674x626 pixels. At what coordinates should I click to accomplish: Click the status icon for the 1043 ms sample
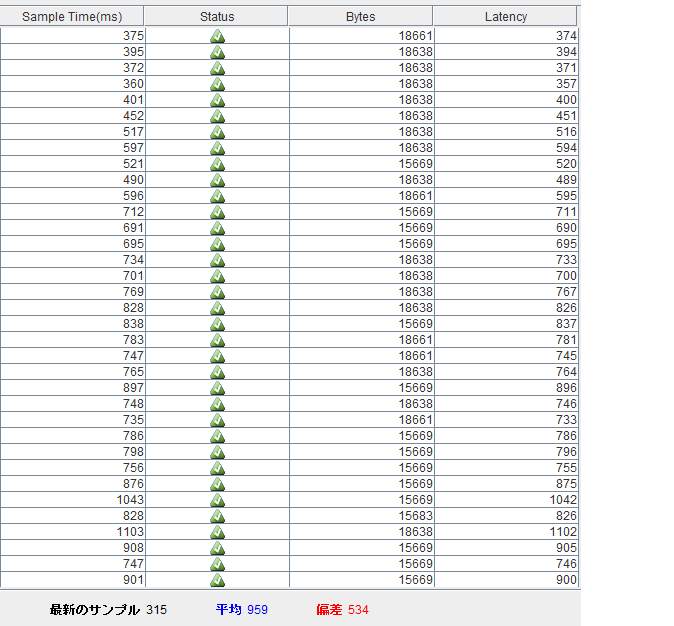pos(217,500)
